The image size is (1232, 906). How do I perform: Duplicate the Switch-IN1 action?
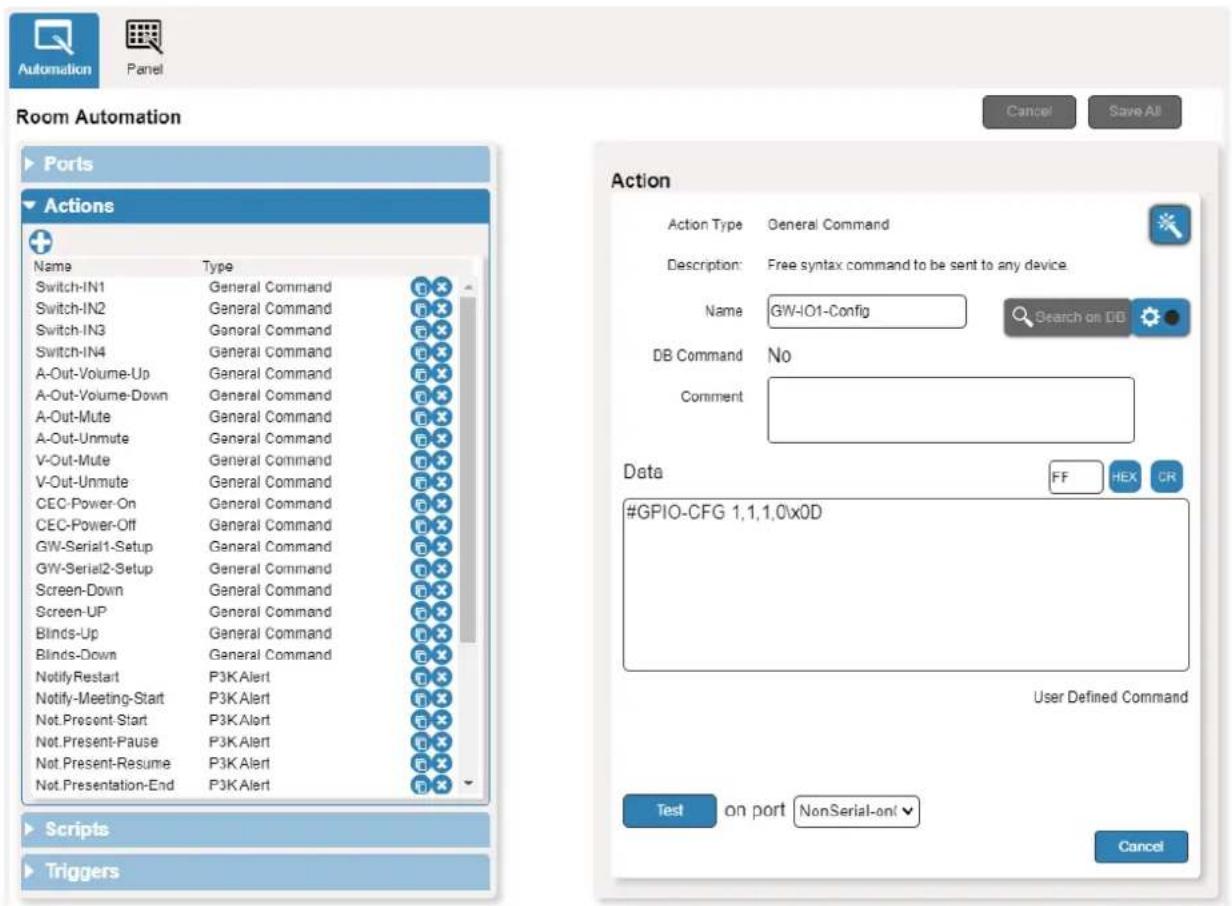[x=421, y=287]
